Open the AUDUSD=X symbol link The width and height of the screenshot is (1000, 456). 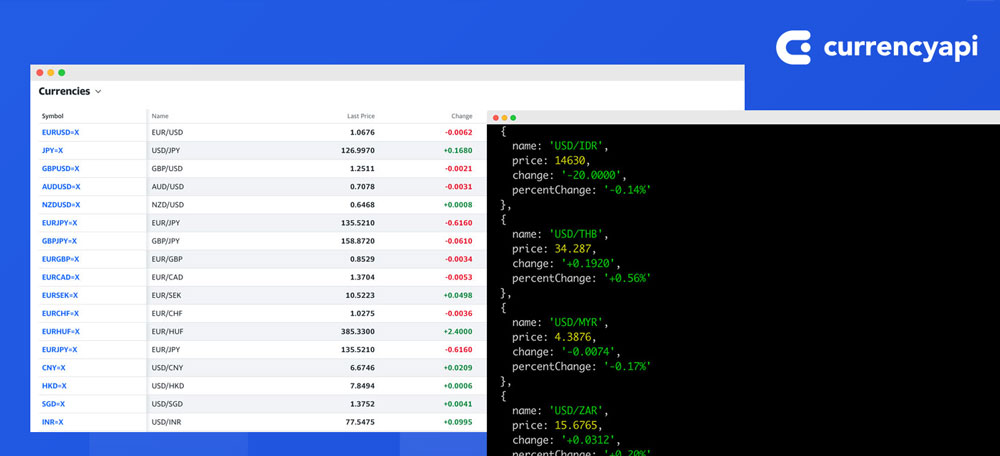(60, 186)
